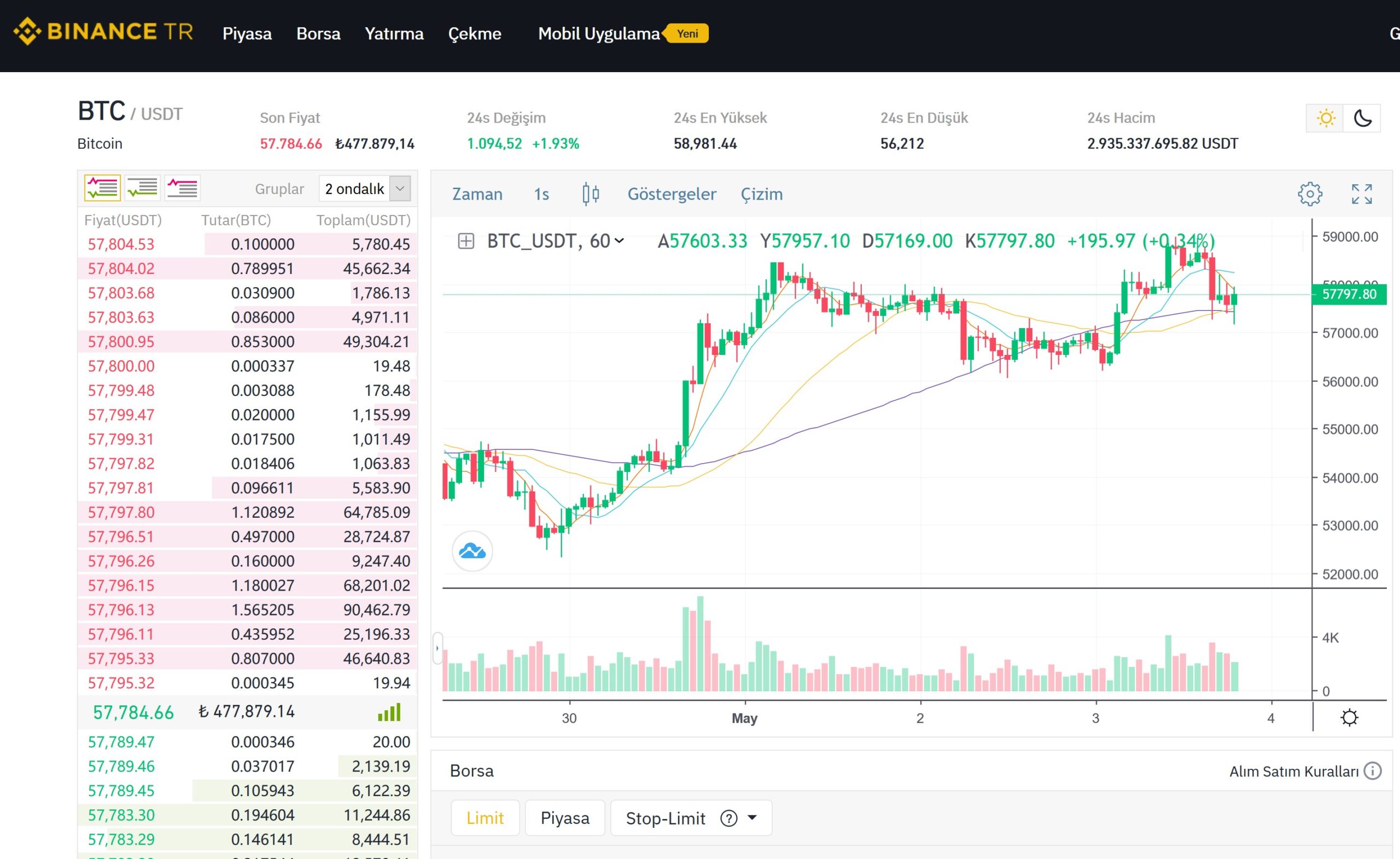1400x859 pixels.
Task: Click the Binance TR logo
Action: click(103, 31)
